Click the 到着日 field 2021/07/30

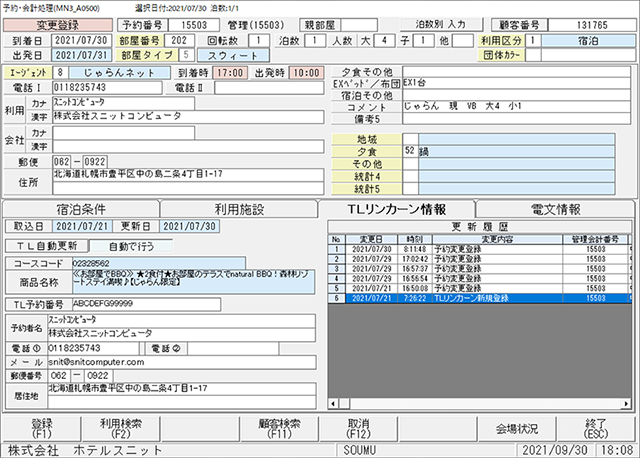coord(81,40)
